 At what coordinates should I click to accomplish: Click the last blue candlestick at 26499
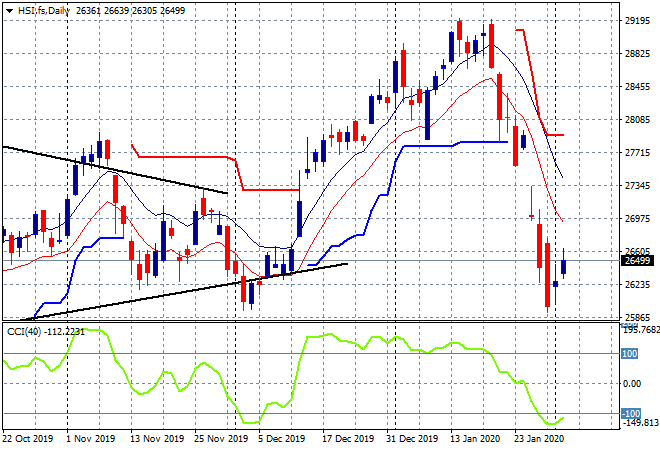(x=563, y=267)
